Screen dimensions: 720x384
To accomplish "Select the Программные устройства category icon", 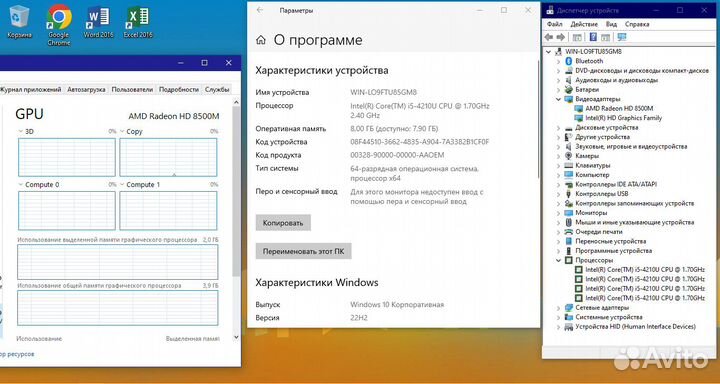I will pyautogui.click(x=568, y=251).
